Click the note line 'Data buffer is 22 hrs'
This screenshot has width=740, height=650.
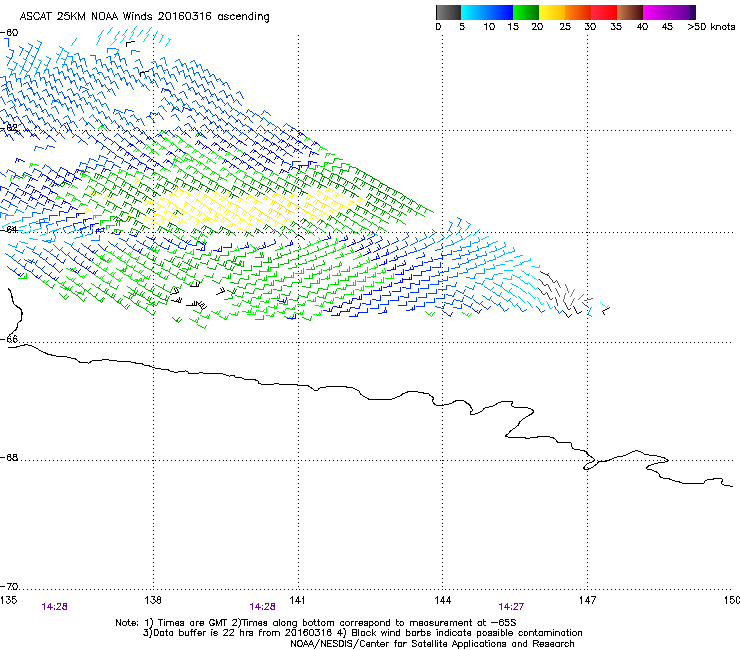(363, 633)
